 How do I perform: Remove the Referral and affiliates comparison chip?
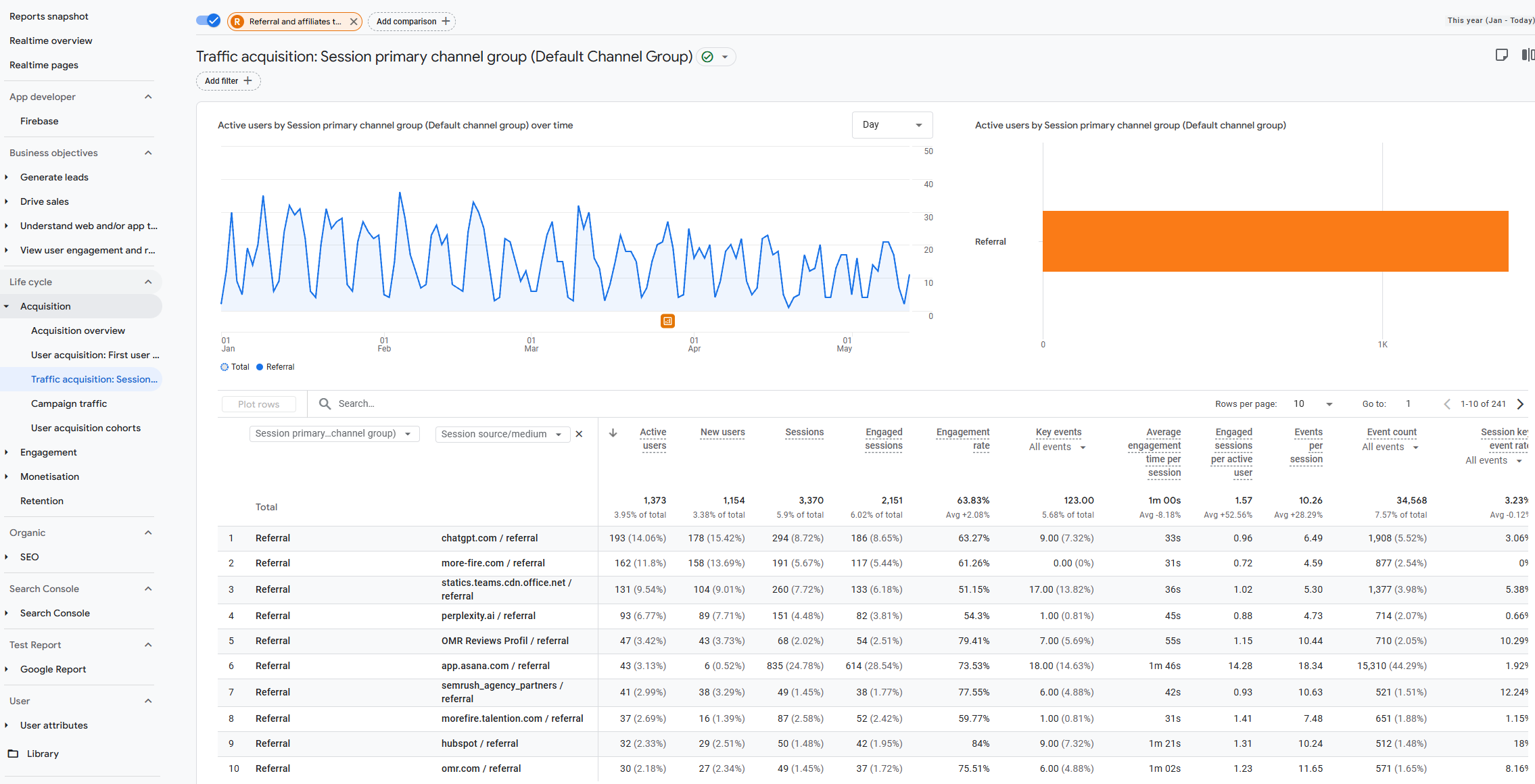354,22
